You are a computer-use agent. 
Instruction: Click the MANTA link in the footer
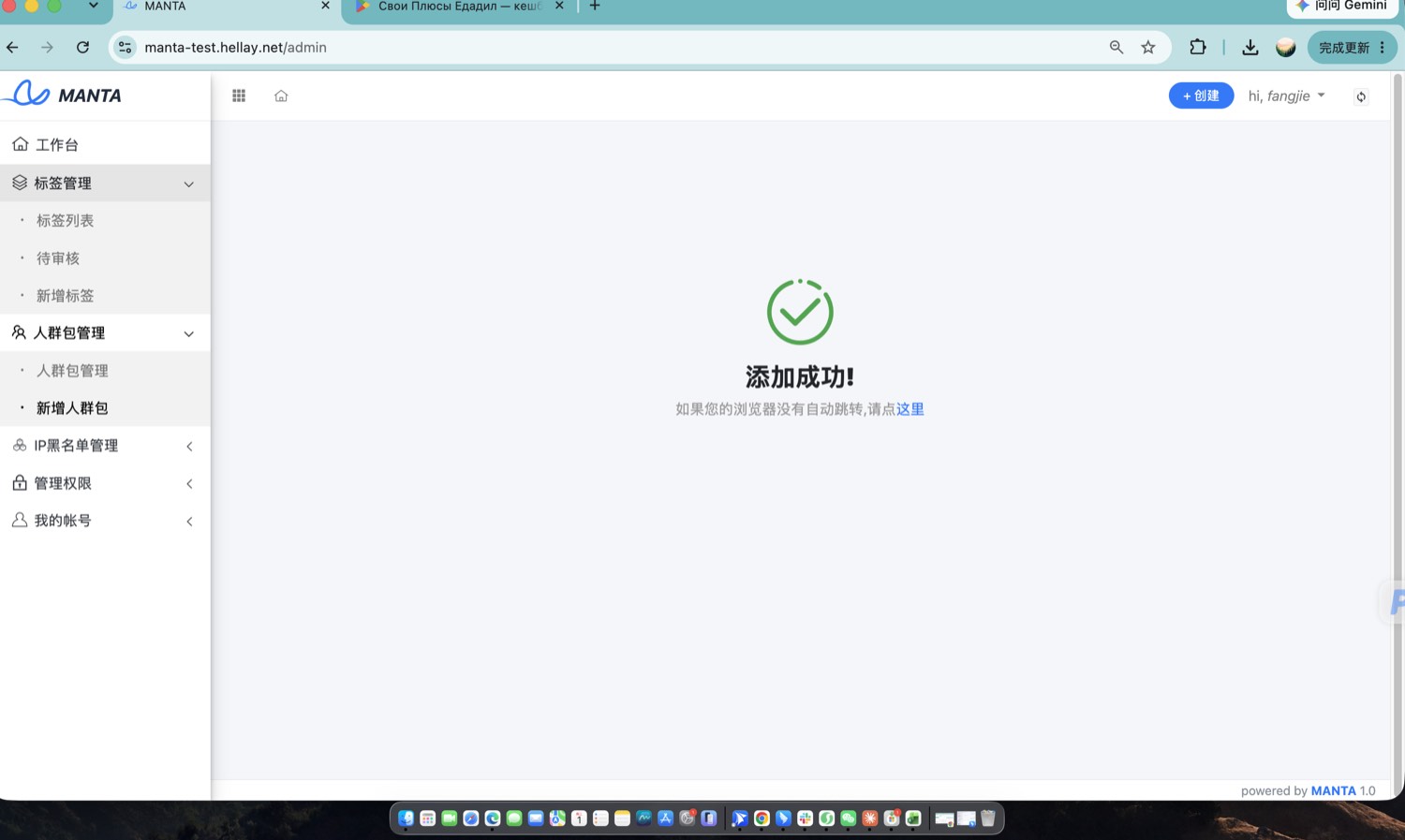(x=1333, y=790)
